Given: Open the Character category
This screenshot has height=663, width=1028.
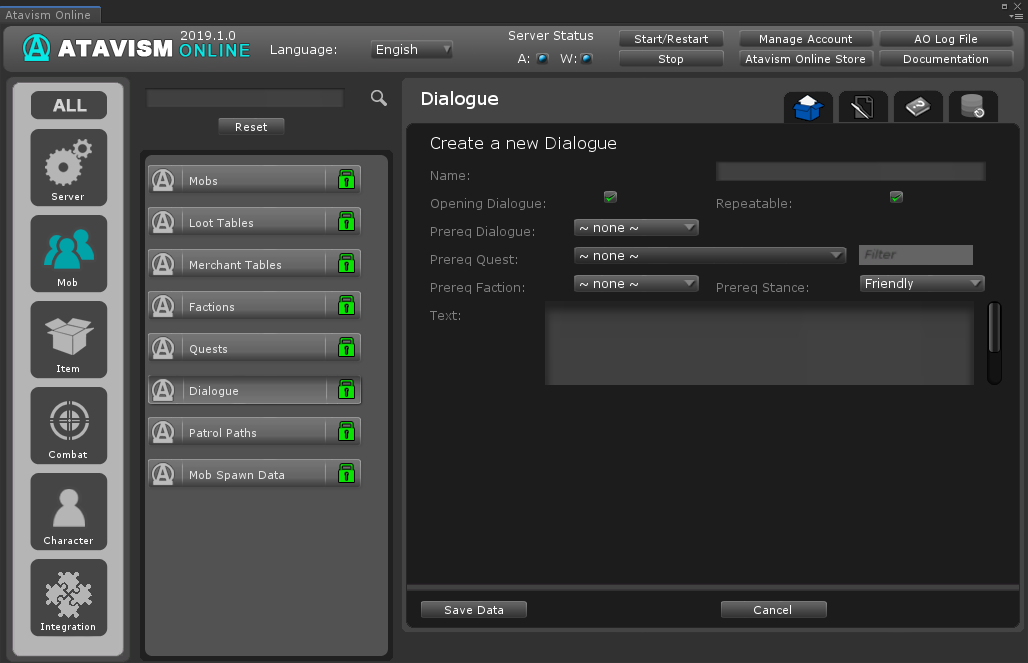Looking at the screenshot, I should coord(68,511).
